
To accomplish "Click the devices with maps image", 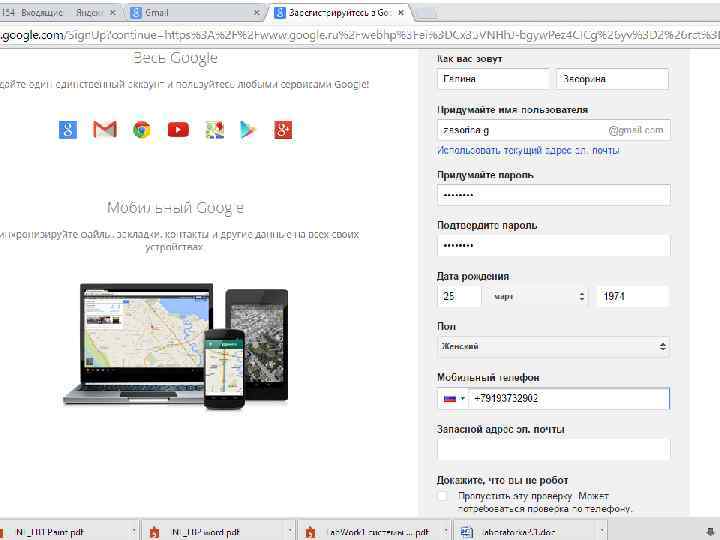I will click(x=176, y=347).
